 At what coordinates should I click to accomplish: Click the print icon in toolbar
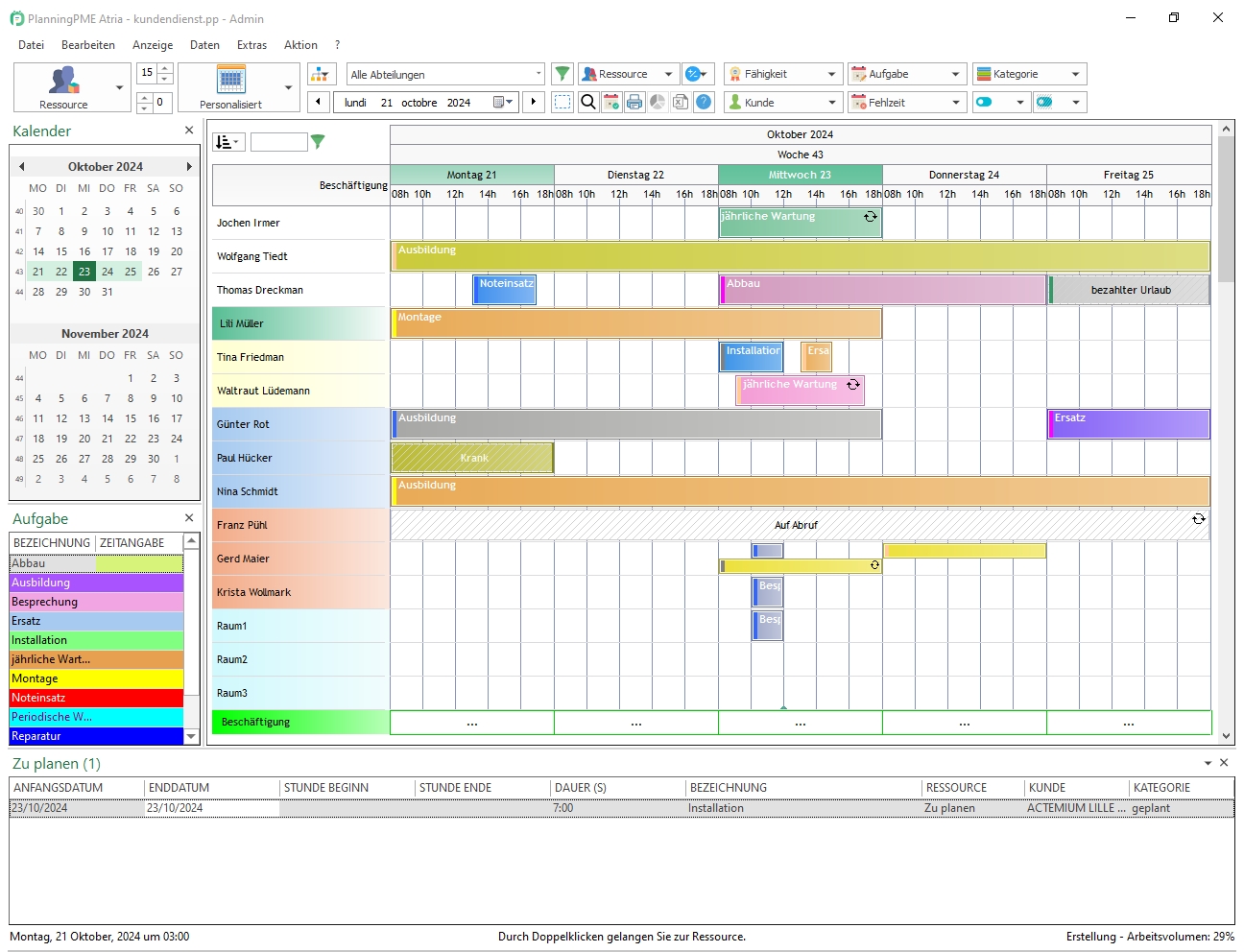coord(634,102)
